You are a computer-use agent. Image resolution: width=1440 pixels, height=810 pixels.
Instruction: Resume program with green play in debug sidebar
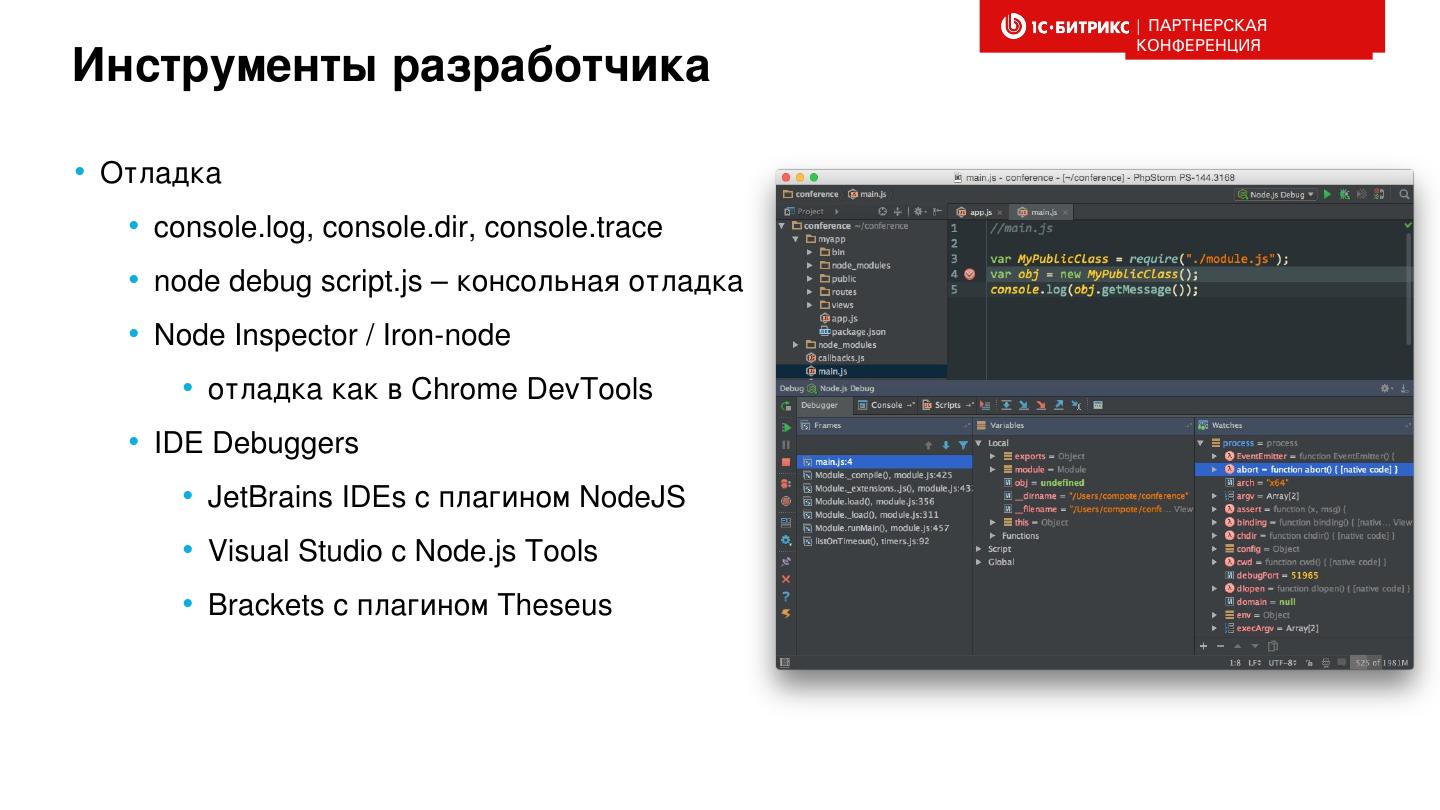point(786,427)
